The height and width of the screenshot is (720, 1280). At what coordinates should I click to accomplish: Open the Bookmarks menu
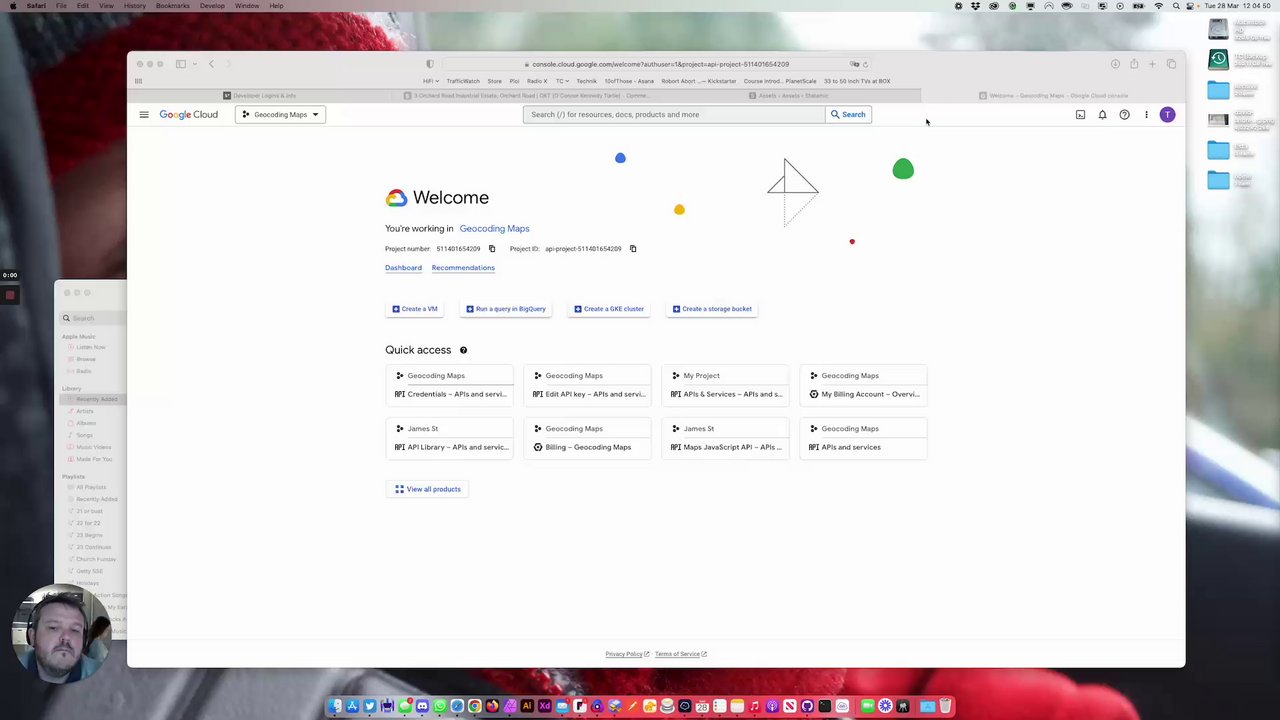coord(173,6)
